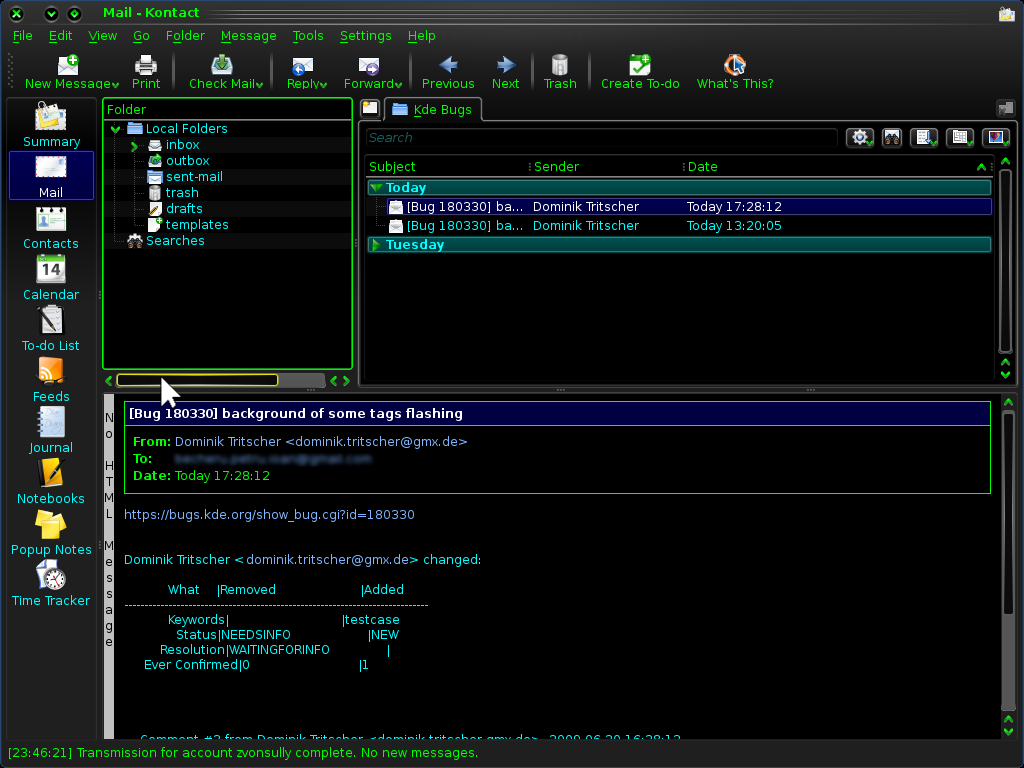Image resolution: width=1024 pixels, height=768 pixels.
Task: Select the message dated Today 13:20:05
Action: click(689, 226)
